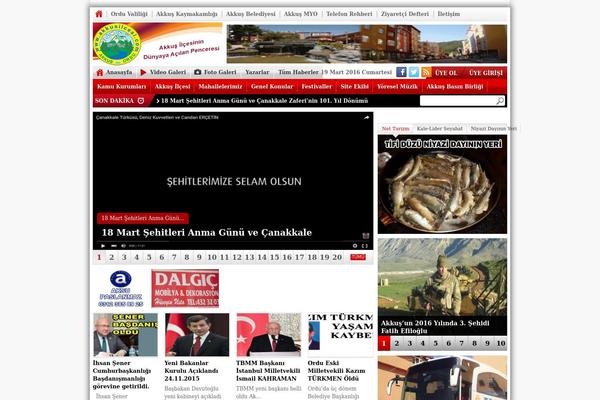Open TBMM Başkanı İsmail Kahraman article

(x=268, y=371)
